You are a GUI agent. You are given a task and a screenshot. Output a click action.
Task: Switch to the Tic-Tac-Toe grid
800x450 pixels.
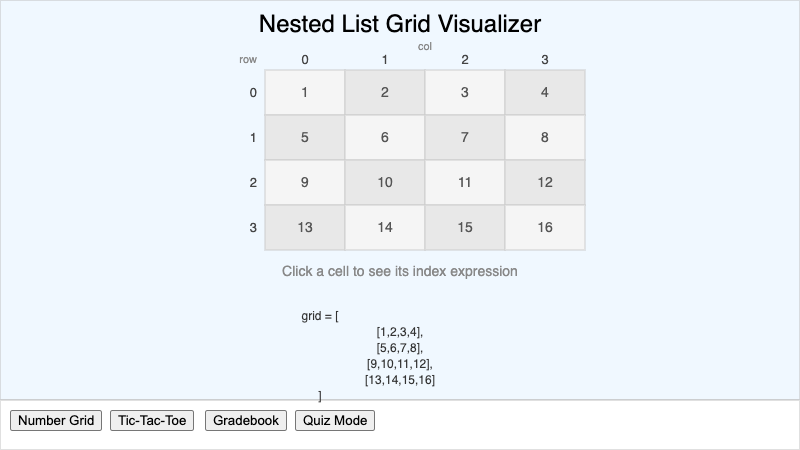point(153,421)
